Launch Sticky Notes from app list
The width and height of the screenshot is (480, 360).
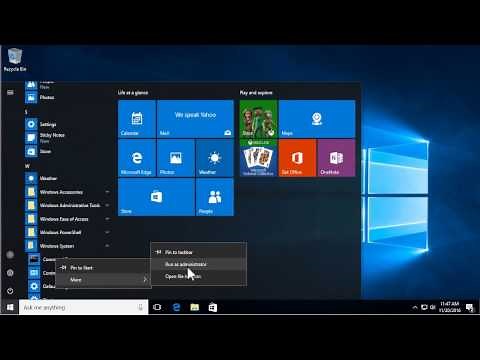click(x=52, y=137)
